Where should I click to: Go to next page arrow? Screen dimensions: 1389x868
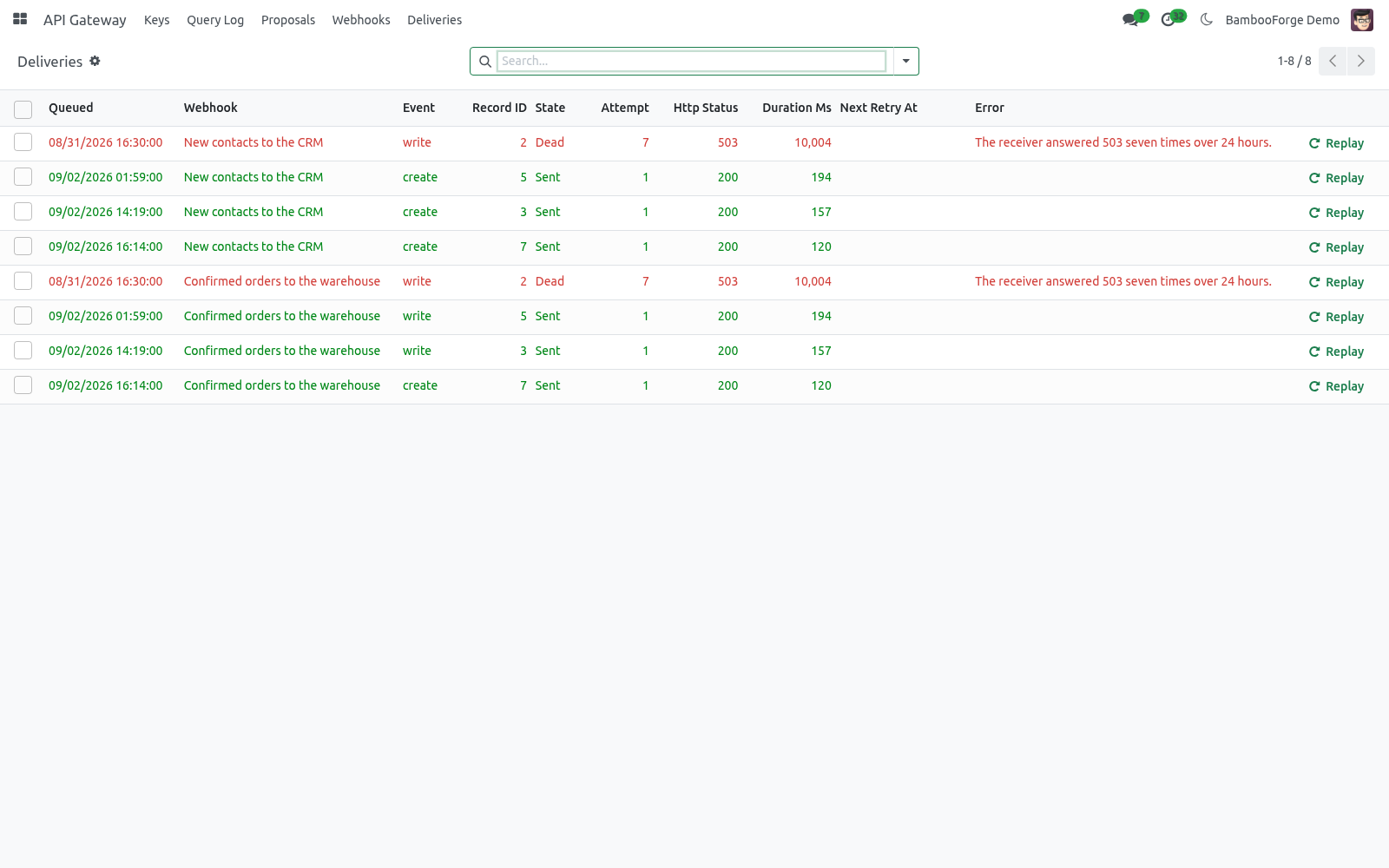point(1361,61)
